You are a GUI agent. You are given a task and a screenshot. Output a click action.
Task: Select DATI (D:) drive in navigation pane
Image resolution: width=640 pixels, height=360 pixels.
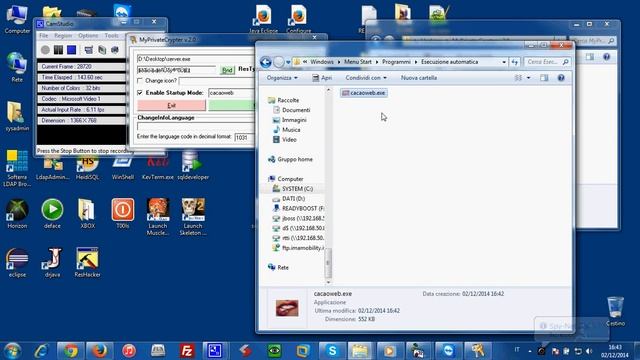point(289,198)
